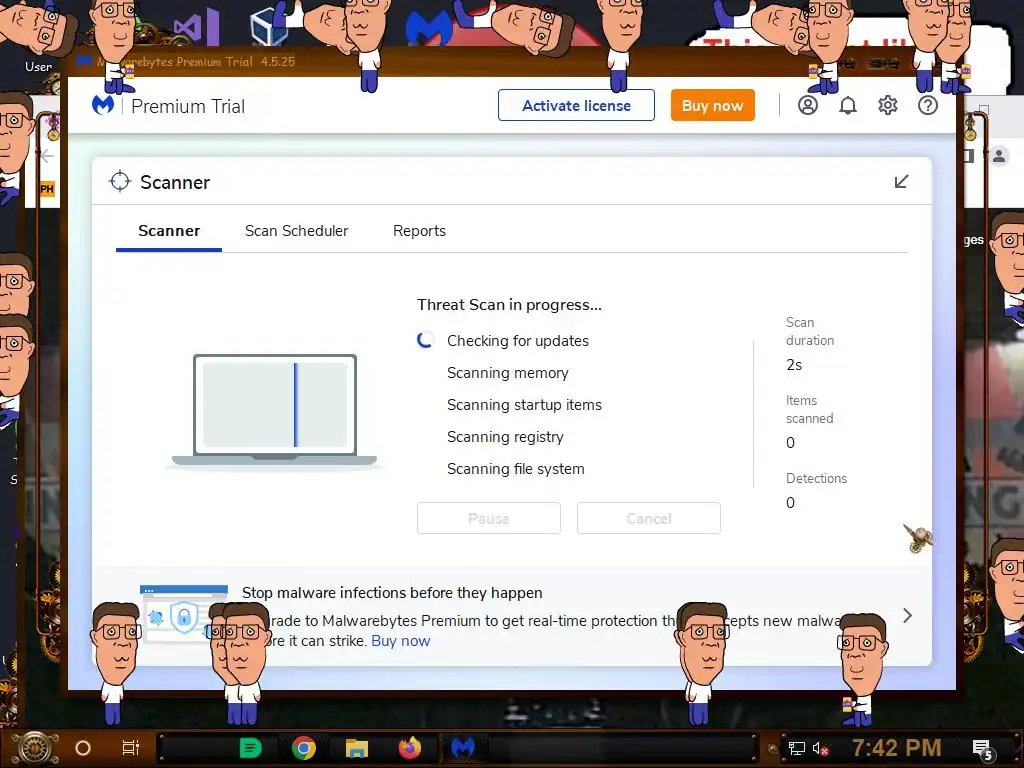The height and width of the screenshot is (768, 1024).
Task: Open File Explorer from taskbar
Action: 357,748
